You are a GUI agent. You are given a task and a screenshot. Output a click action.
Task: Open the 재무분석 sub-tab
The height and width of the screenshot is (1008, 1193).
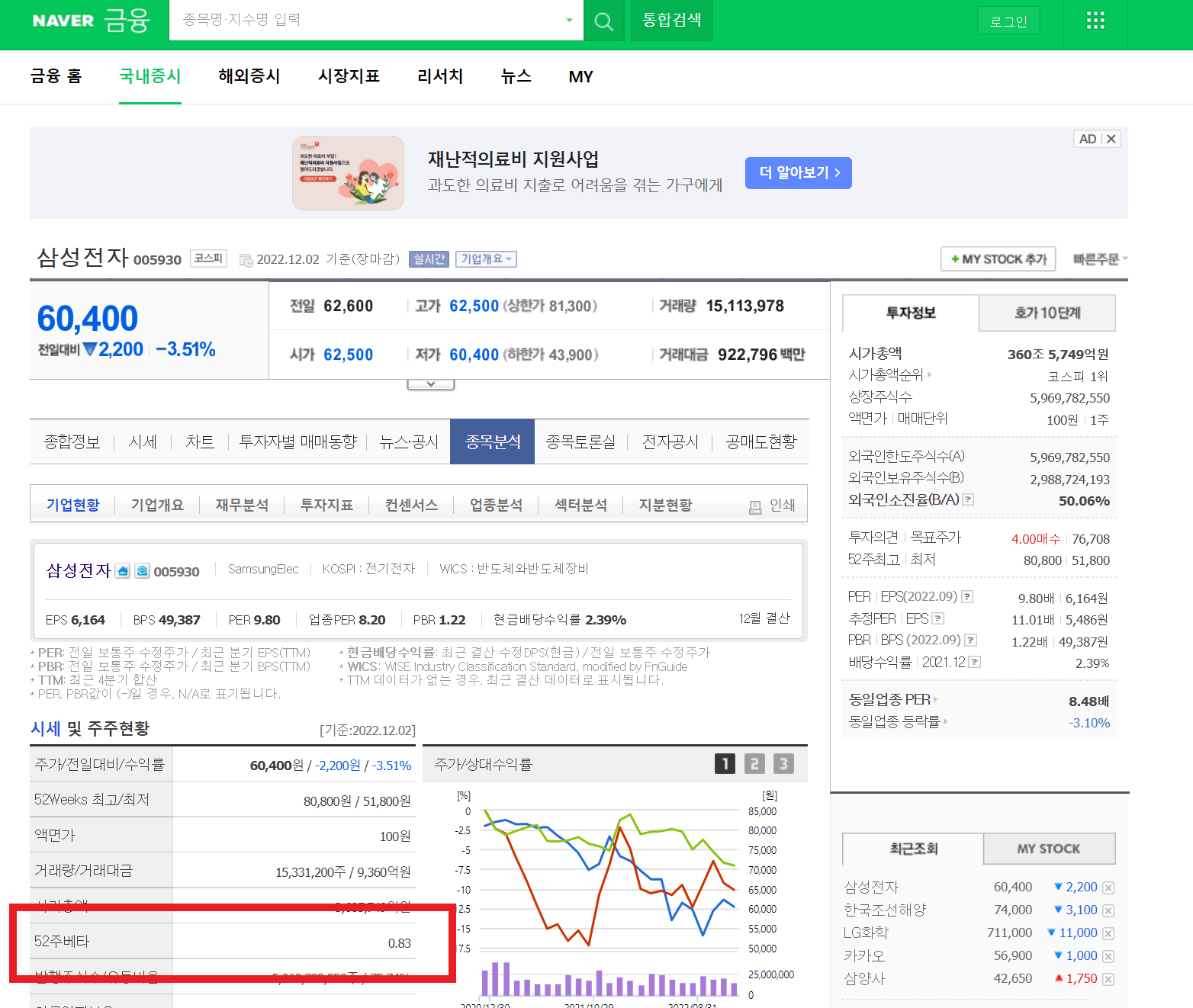pos(242,505)
